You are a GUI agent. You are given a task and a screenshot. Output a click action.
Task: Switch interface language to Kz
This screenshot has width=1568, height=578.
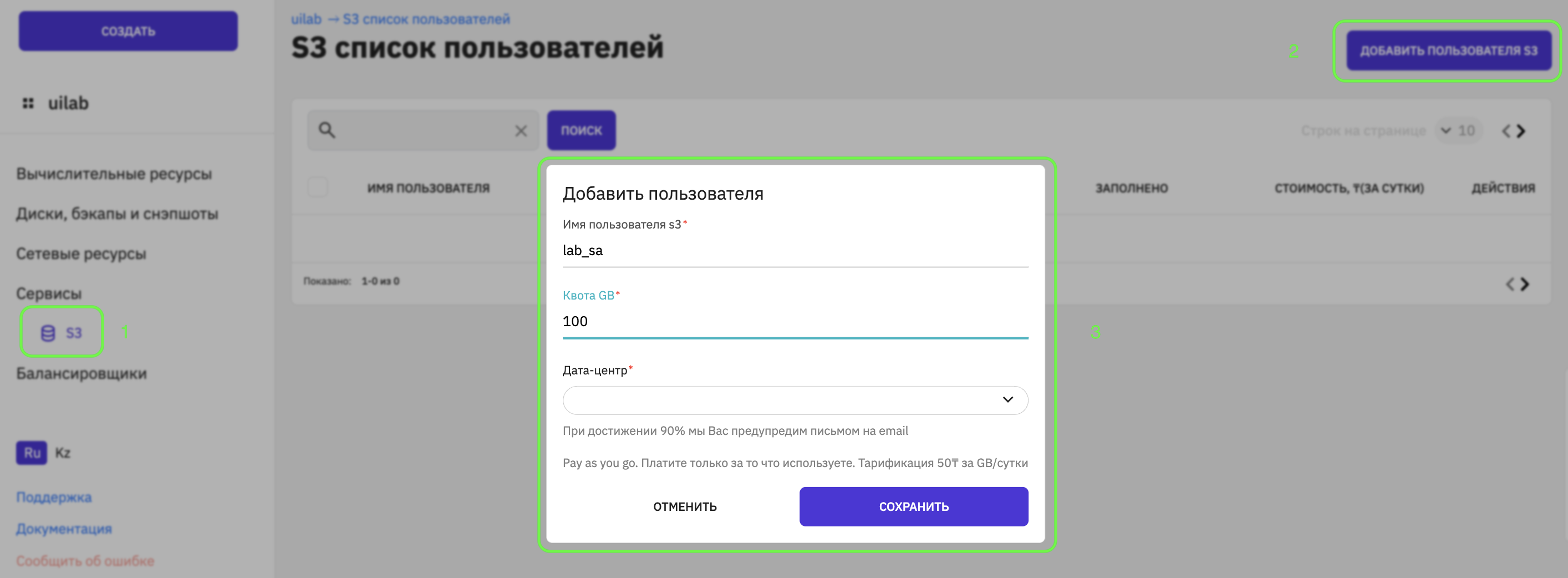point(63,453)
